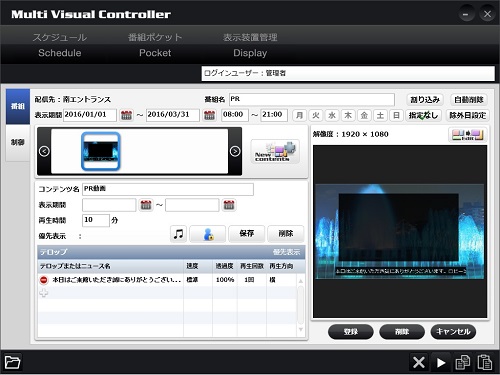The height and width of the screenshot is (375, 500).
Task: Toggle Tuesday (火) day selector
Action: pos(316,115)
